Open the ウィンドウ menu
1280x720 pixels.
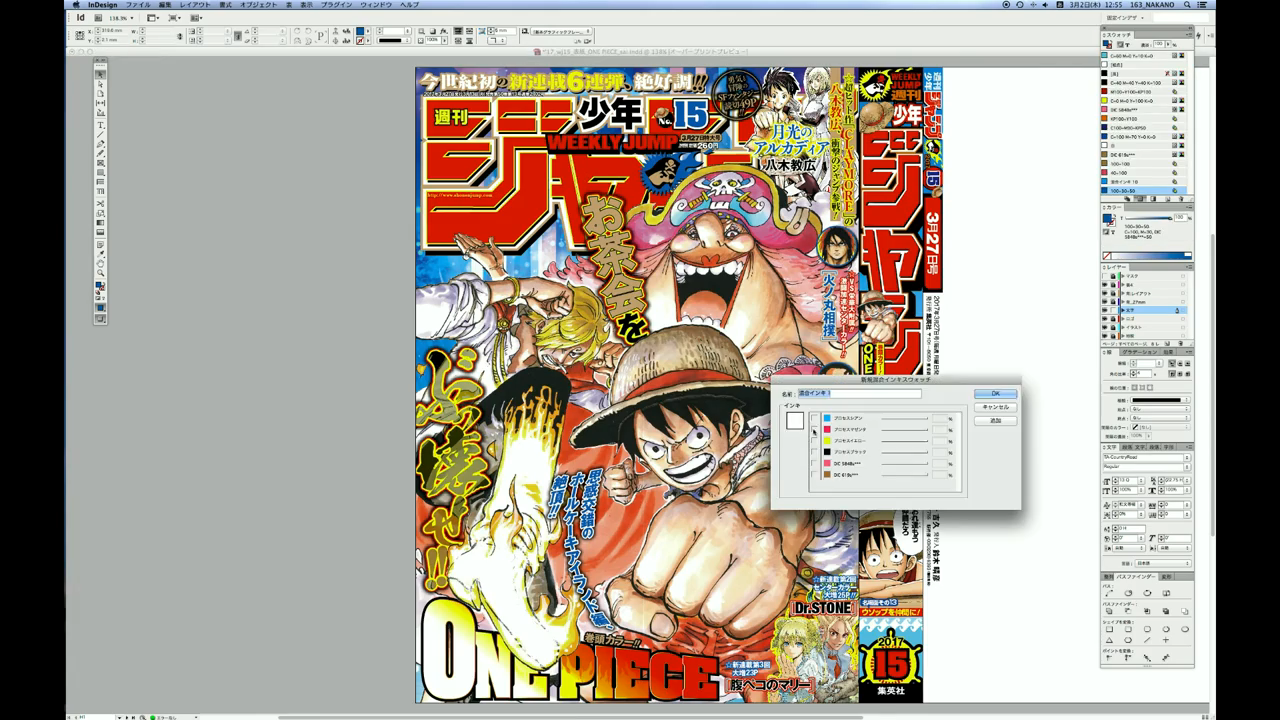[376, 5]
